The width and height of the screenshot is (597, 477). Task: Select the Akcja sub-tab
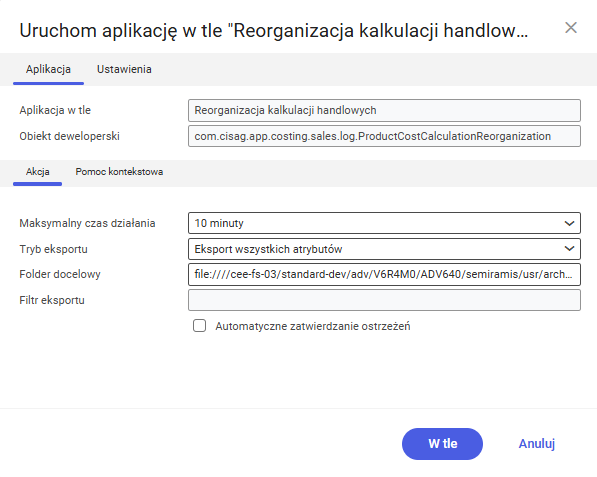click(37, 172)
